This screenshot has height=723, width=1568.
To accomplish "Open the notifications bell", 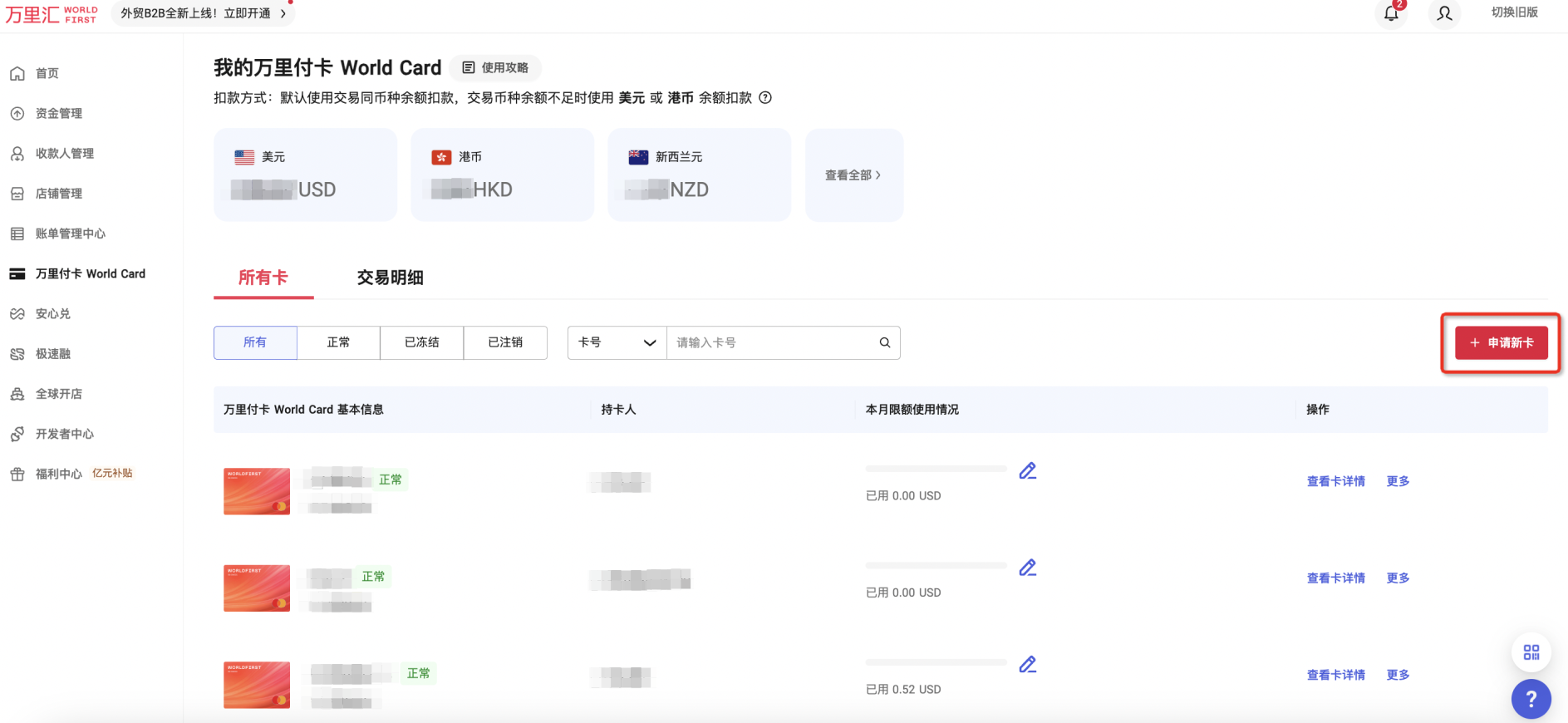I will [1391, 13].
